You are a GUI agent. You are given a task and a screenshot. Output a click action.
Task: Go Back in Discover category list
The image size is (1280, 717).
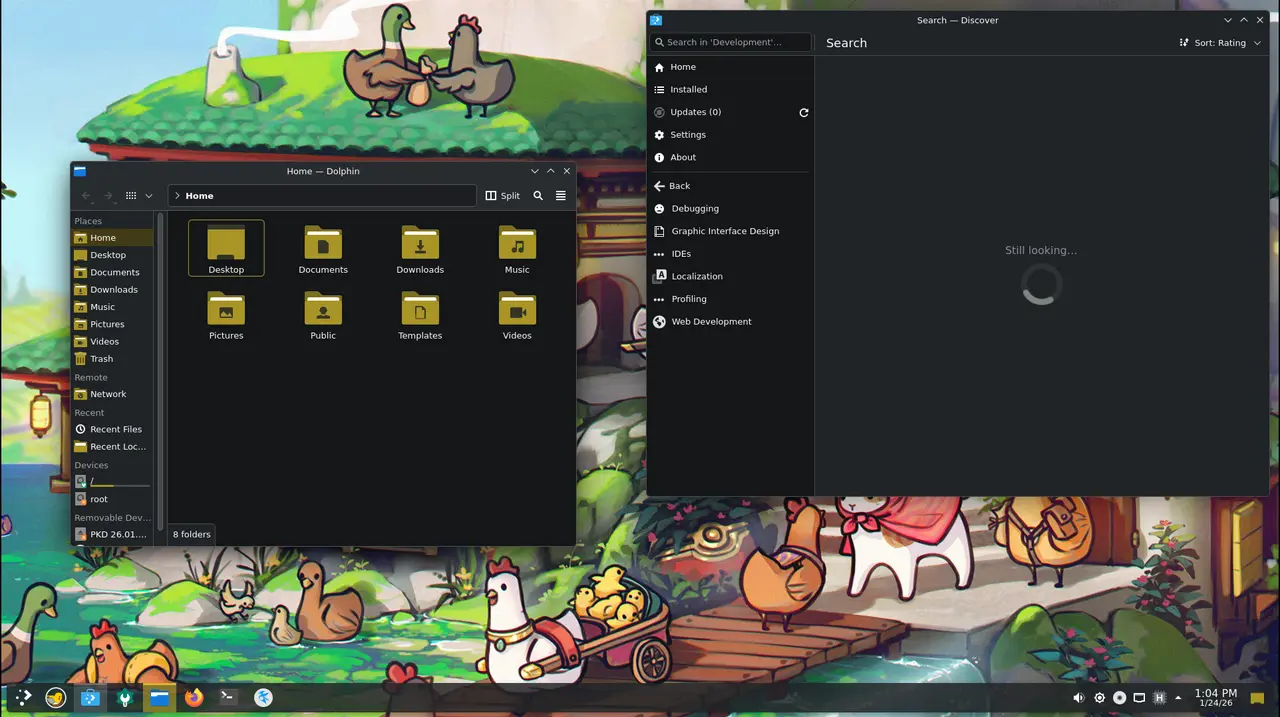click(x=679, y=186)
